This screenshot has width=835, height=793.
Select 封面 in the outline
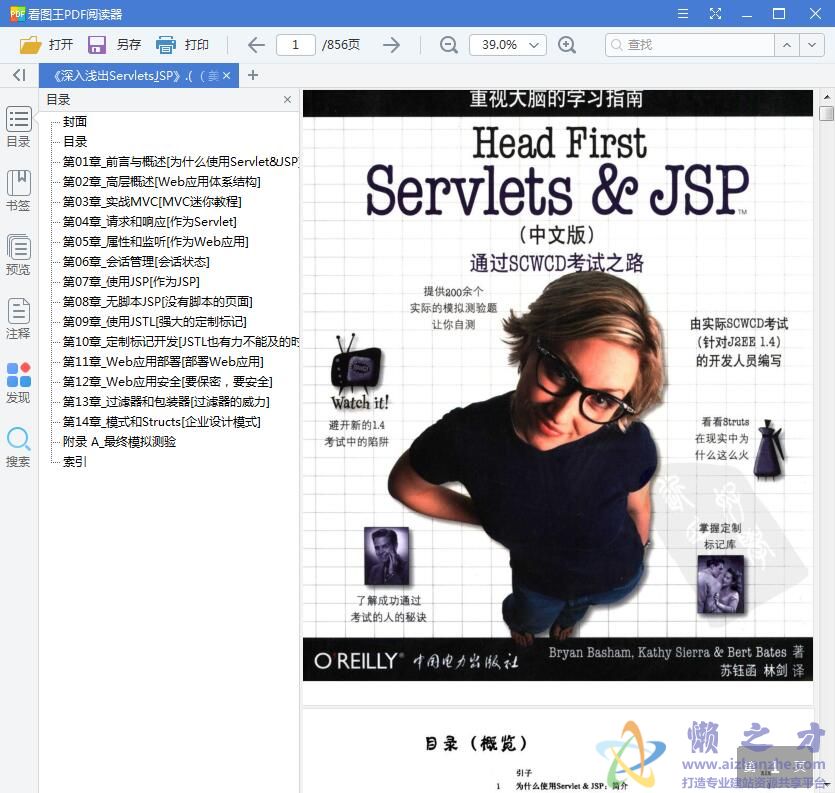75,121
